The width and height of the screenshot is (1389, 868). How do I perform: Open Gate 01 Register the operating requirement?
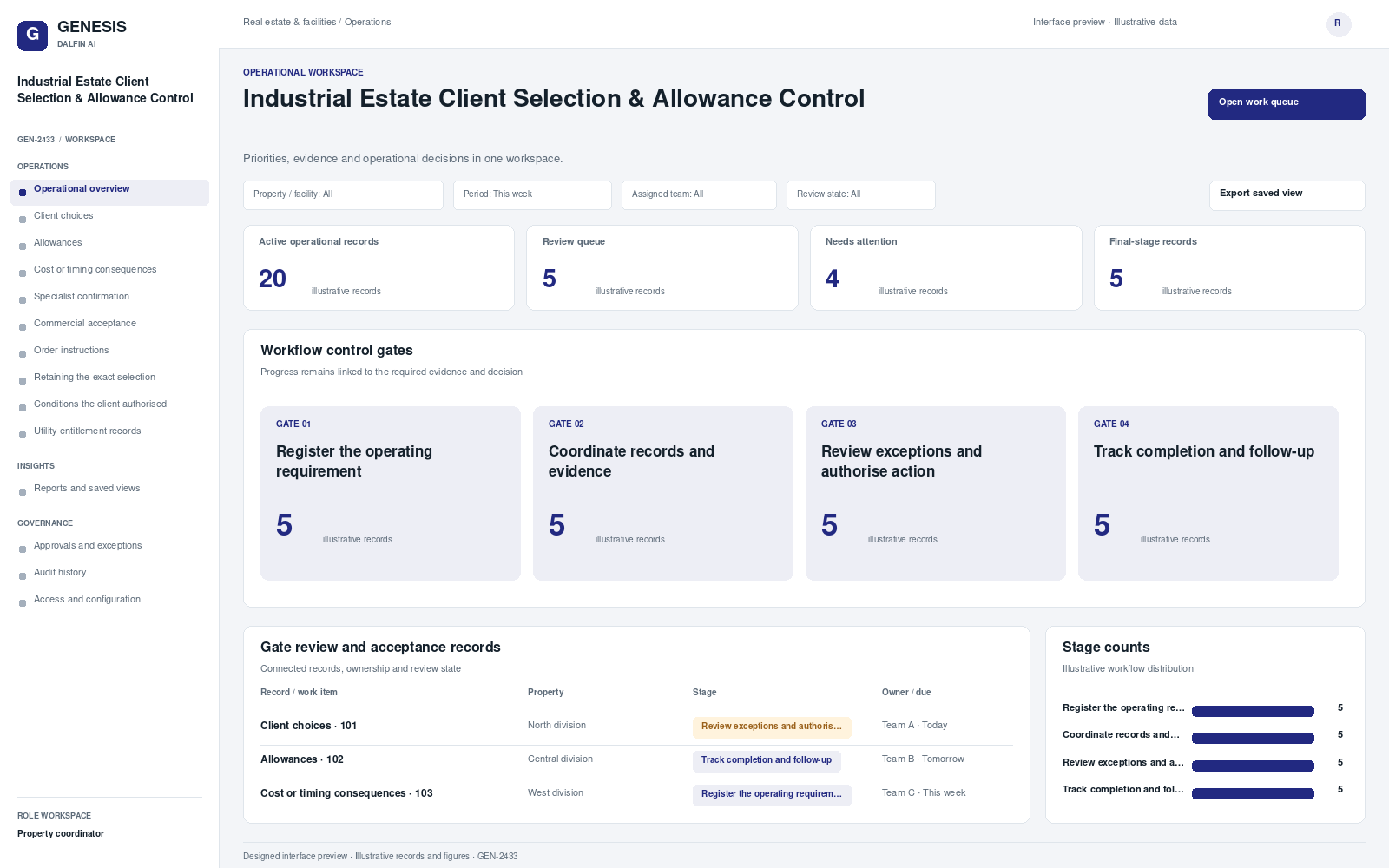click(391, 493)
